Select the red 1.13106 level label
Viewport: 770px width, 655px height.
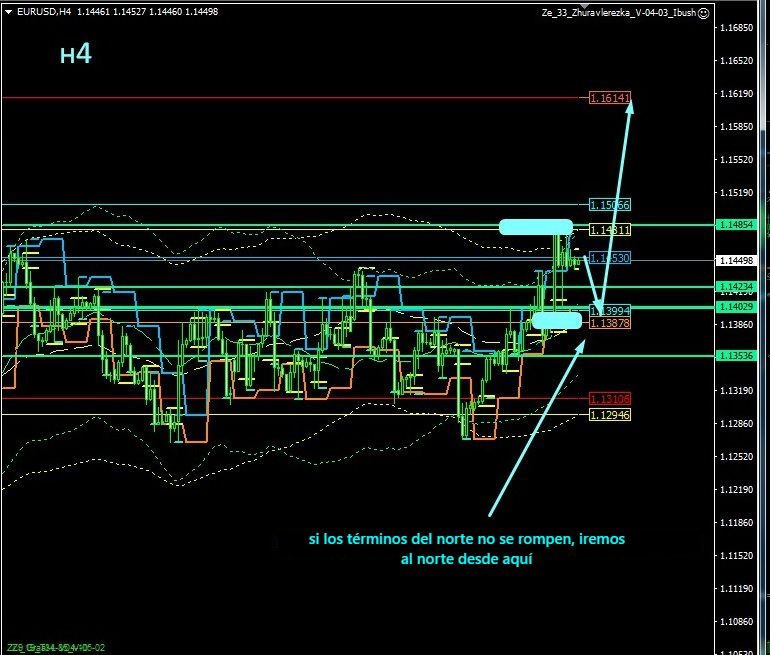pos(609,399)
